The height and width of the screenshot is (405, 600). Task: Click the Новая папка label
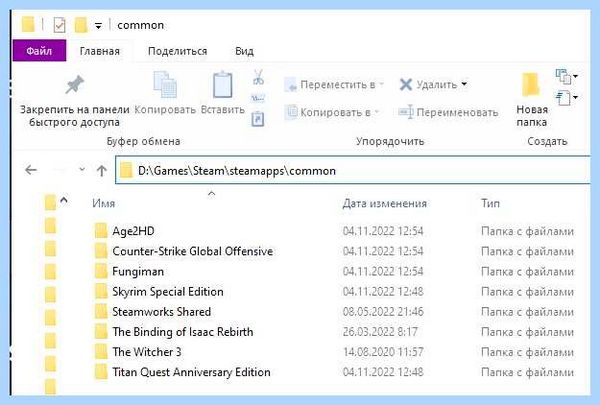[532, 116]
